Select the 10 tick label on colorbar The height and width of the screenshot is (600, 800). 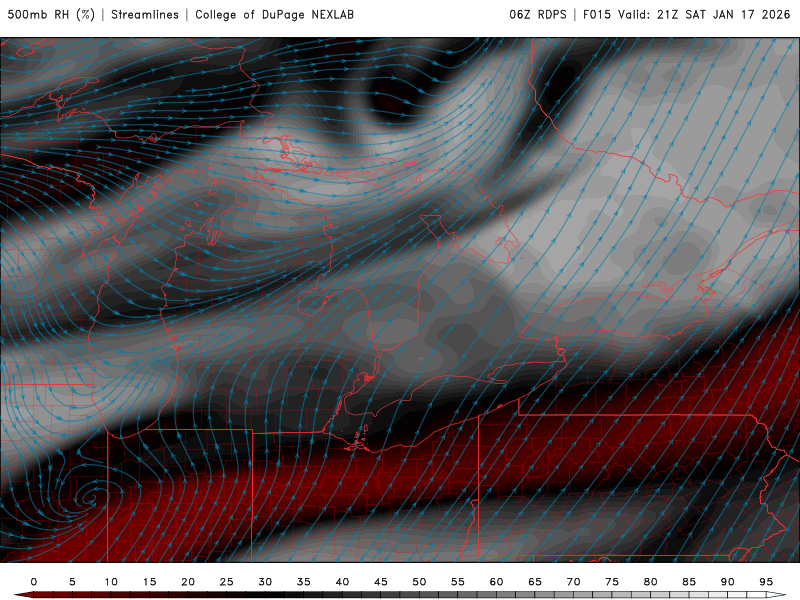click(111, 582)
